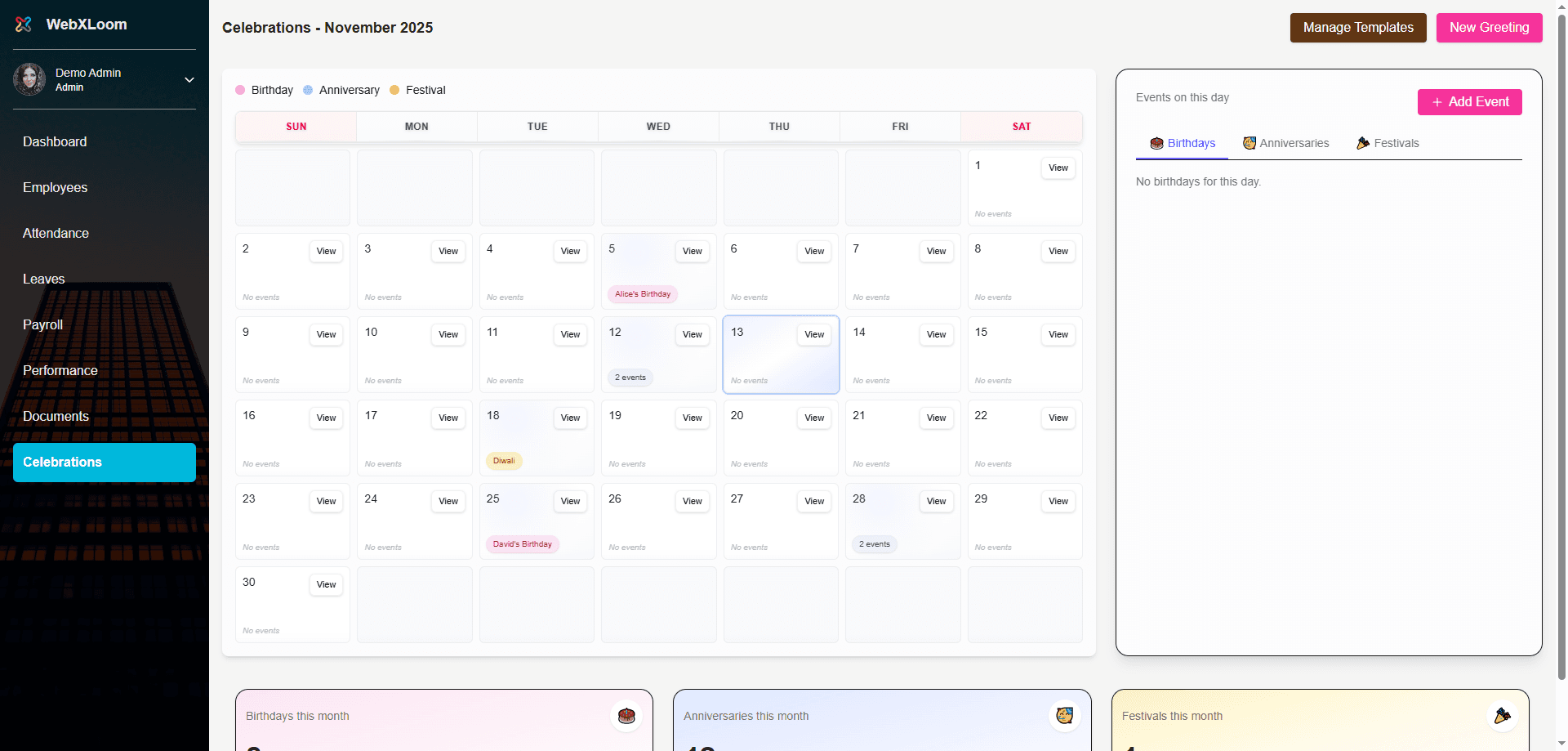Screen dimensions: 1568x751
Task: Open the Manage Templates page
Action: pyautogui.click(x=1357, y=28)
